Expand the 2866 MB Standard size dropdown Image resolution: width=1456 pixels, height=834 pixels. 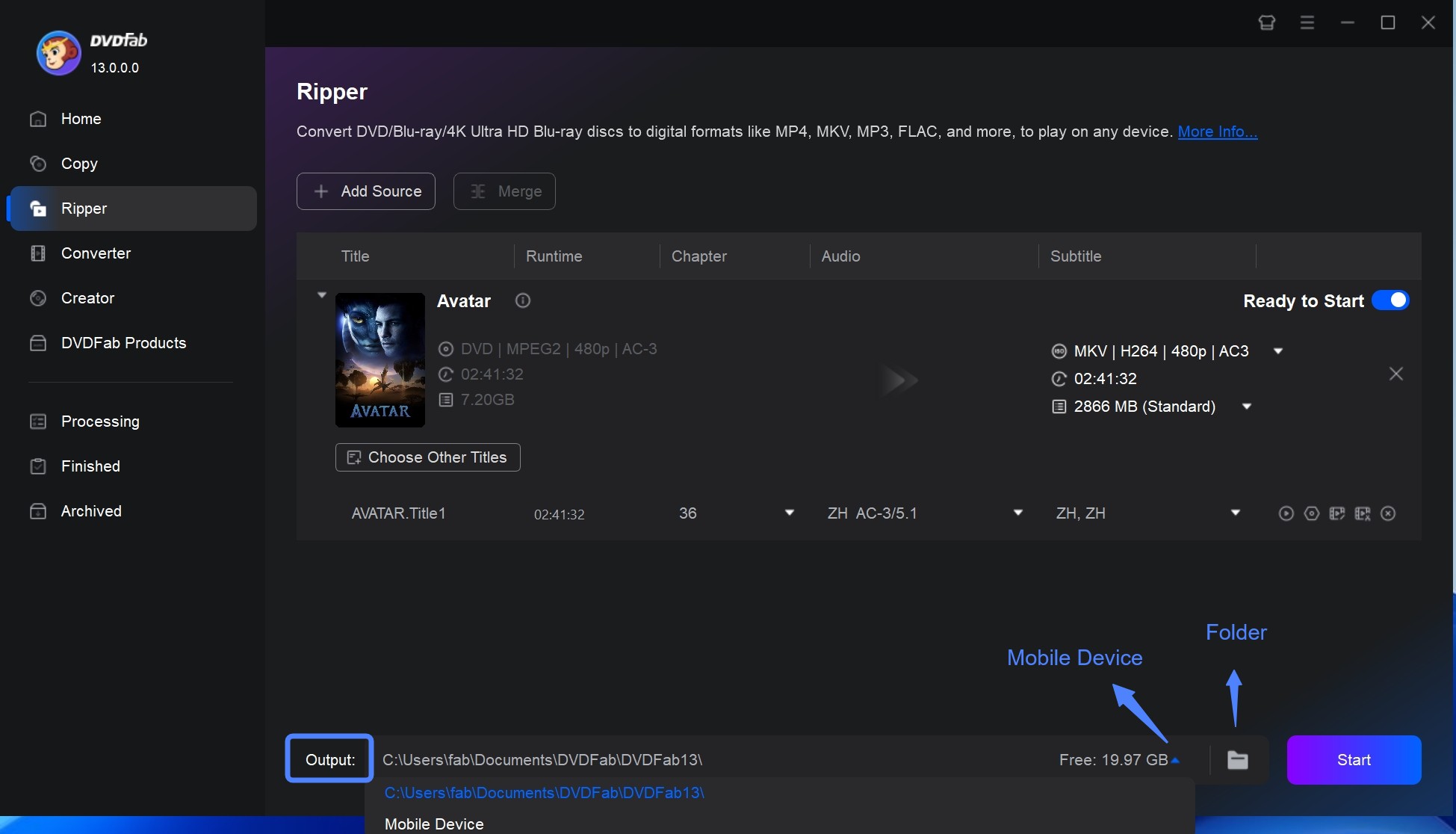point(1245,406)
